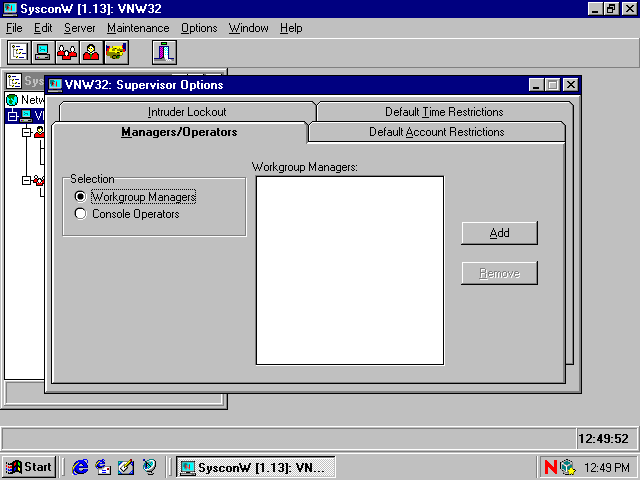Open the File menu
This screenshot has width=640, height=480.
pyautogui.click(x=14, y=28)
